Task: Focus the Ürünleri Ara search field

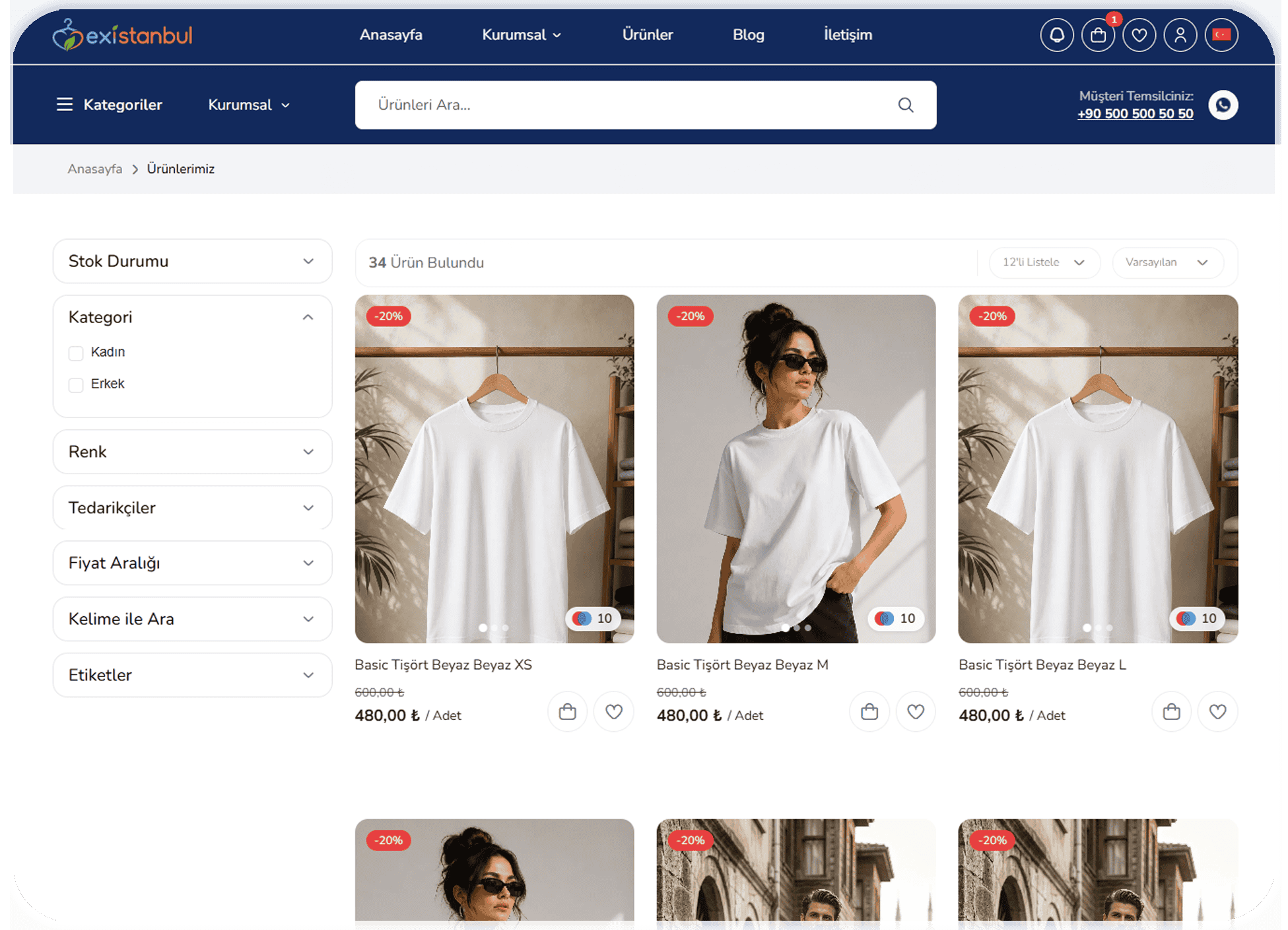Action: point(646,105)
